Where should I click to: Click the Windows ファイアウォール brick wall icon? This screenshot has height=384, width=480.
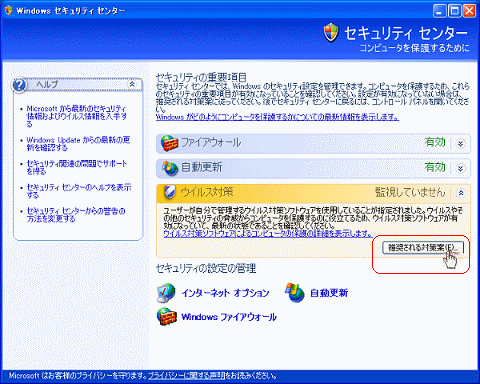(166, 317)
